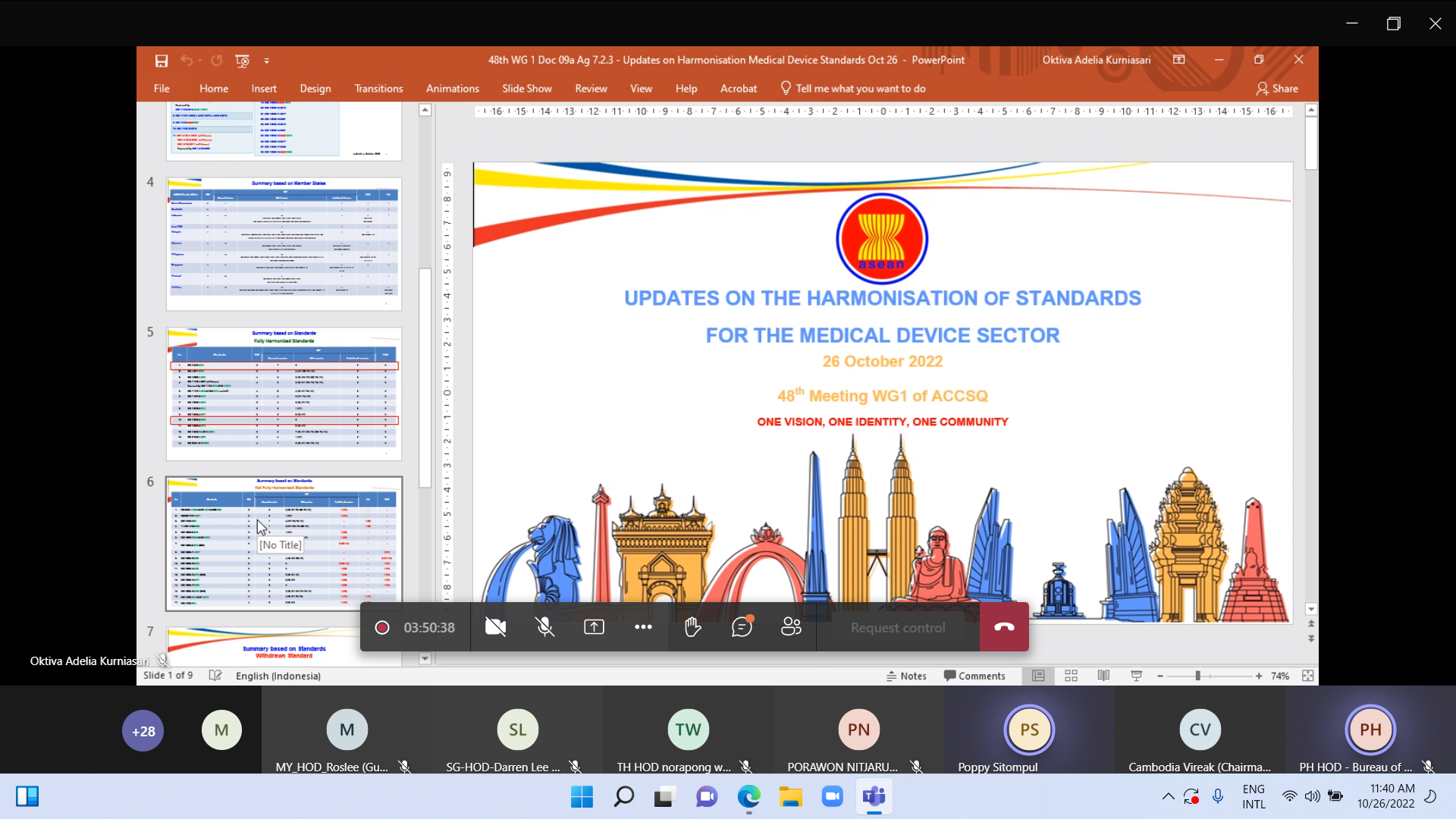Image resolution: width=1456 pixels, height=819 pixels.
Task: Click Request control button
Action: click(x=898, y=628)
